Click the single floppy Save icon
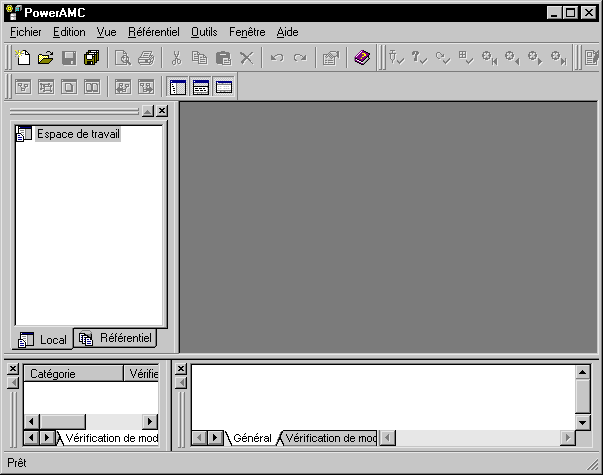The width and height of the screenshot is (603, 475). 69,58
